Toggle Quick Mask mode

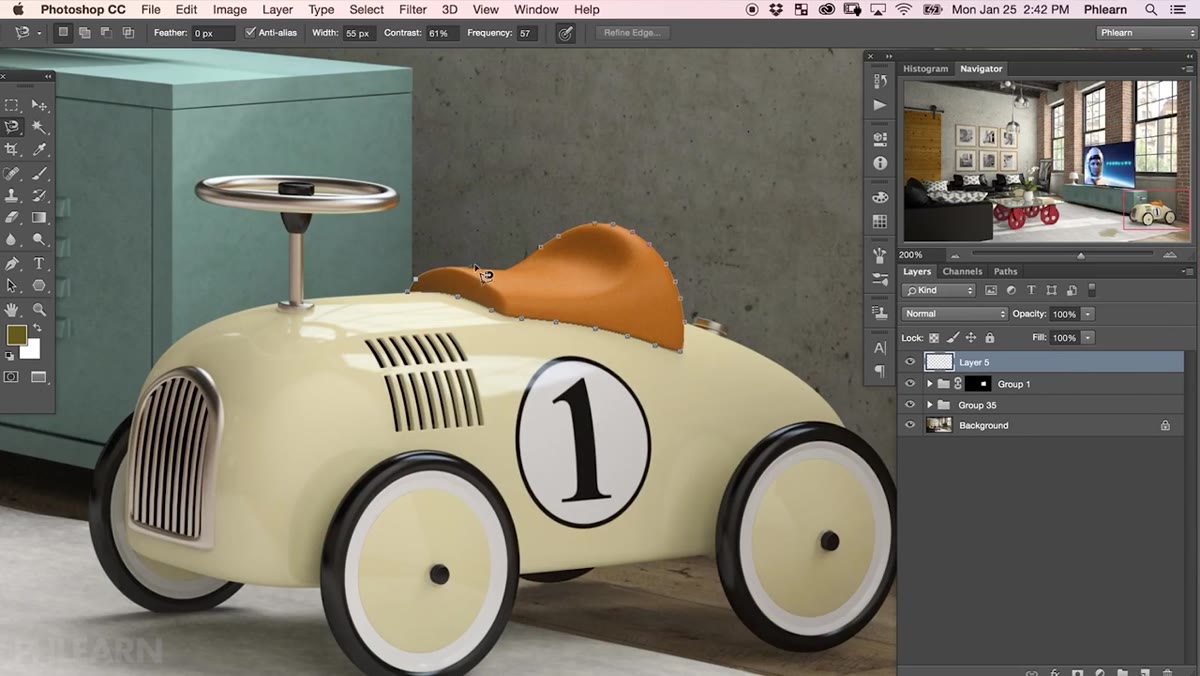pos(11,377)
